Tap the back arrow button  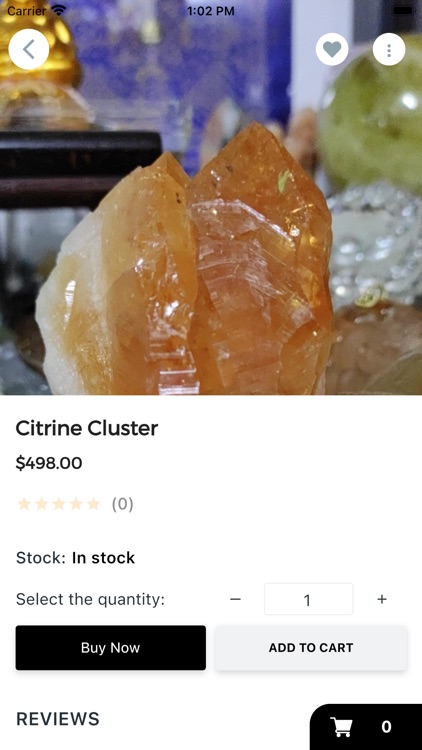tap(29, 49)
